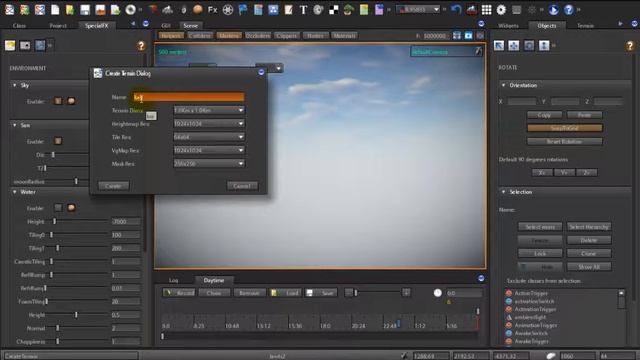Open settings with the white gear icon
Screen dimensions: 640x360
[x=501, y=9]
